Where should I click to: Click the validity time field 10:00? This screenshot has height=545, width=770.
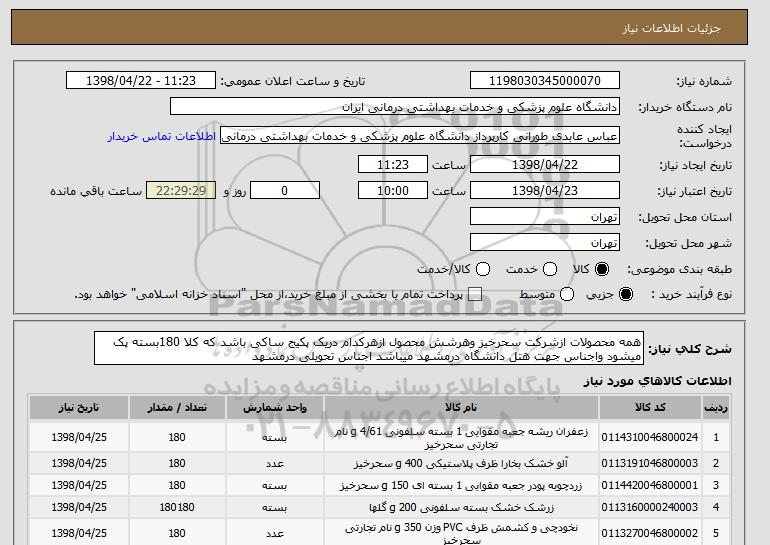(x=393, y=191)
